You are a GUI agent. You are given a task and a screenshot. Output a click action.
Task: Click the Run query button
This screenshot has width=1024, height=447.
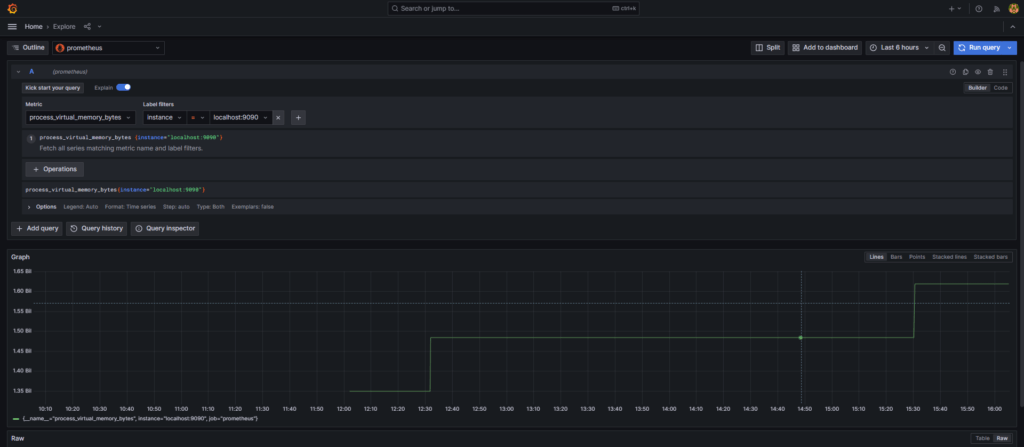coord(979,48)
